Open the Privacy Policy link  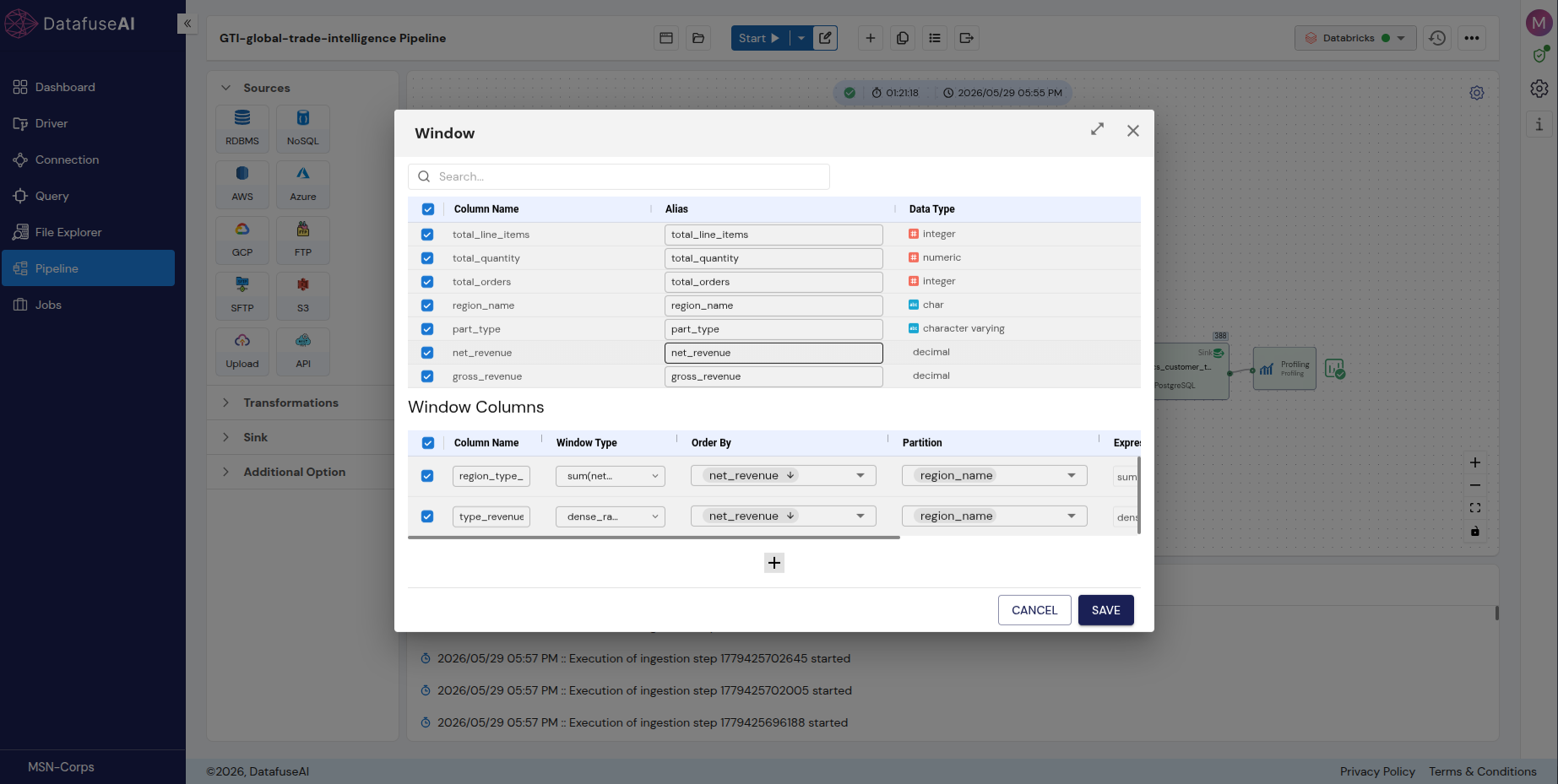coord(1377,771)
